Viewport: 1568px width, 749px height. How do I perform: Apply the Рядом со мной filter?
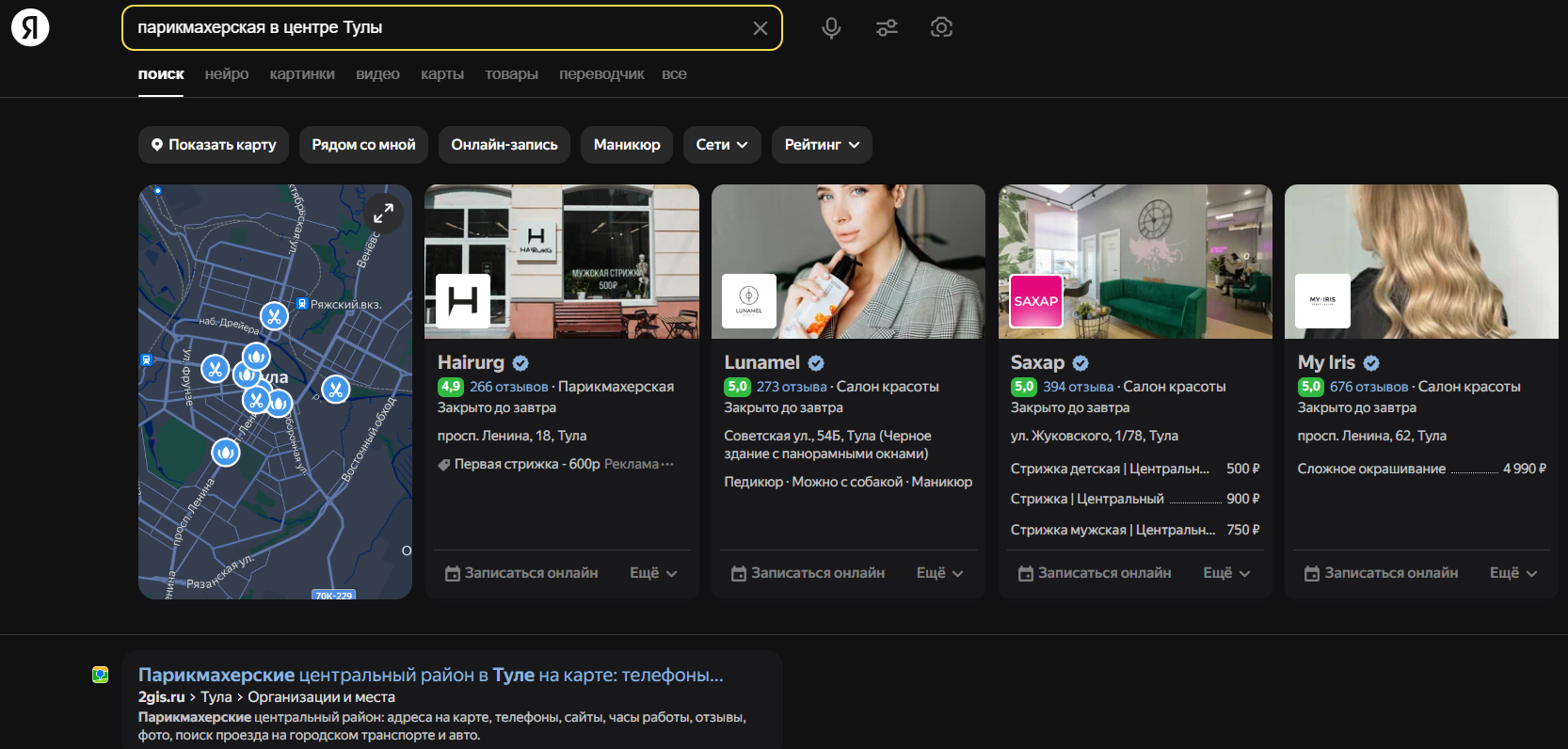[x=363, y=145]
